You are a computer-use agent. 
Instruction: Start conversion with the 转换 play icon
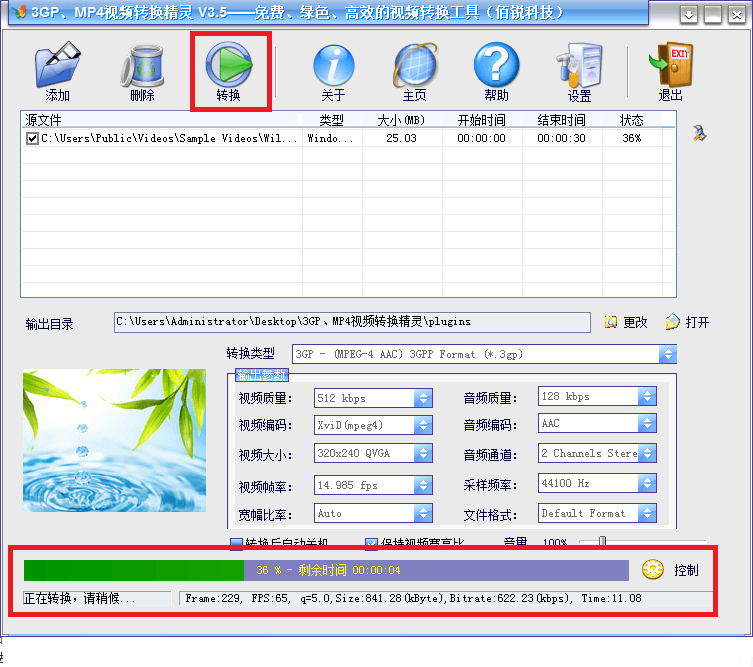pos(229,64)
